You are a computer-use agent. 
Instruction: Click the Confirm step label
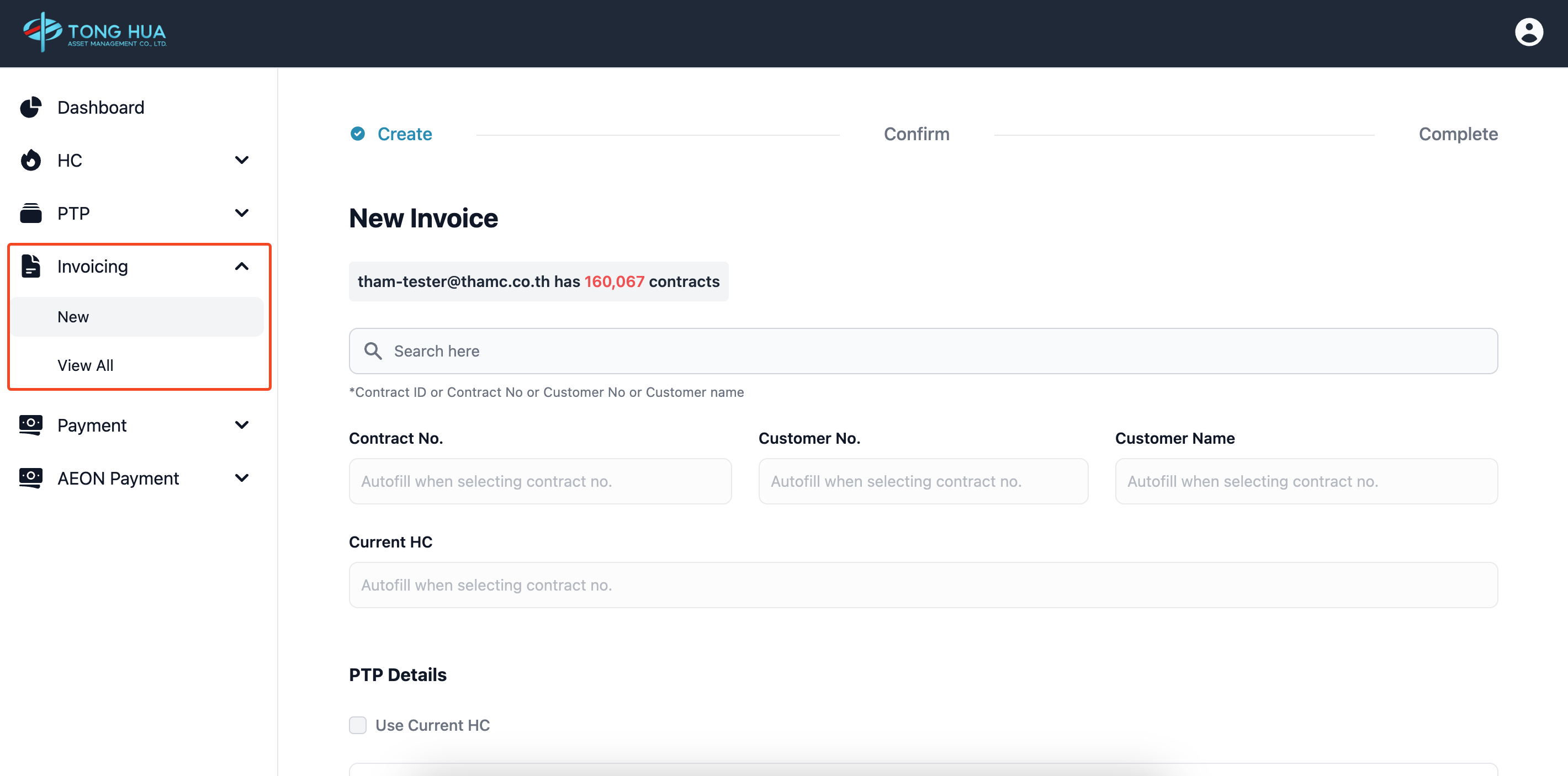pyautogui.click(x=916, y=134)
